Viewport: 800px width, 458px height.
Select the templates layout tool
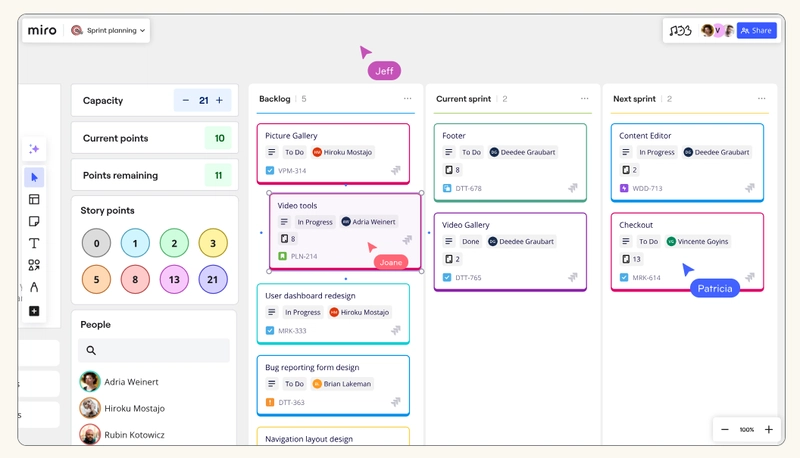(x=34, y=199)
